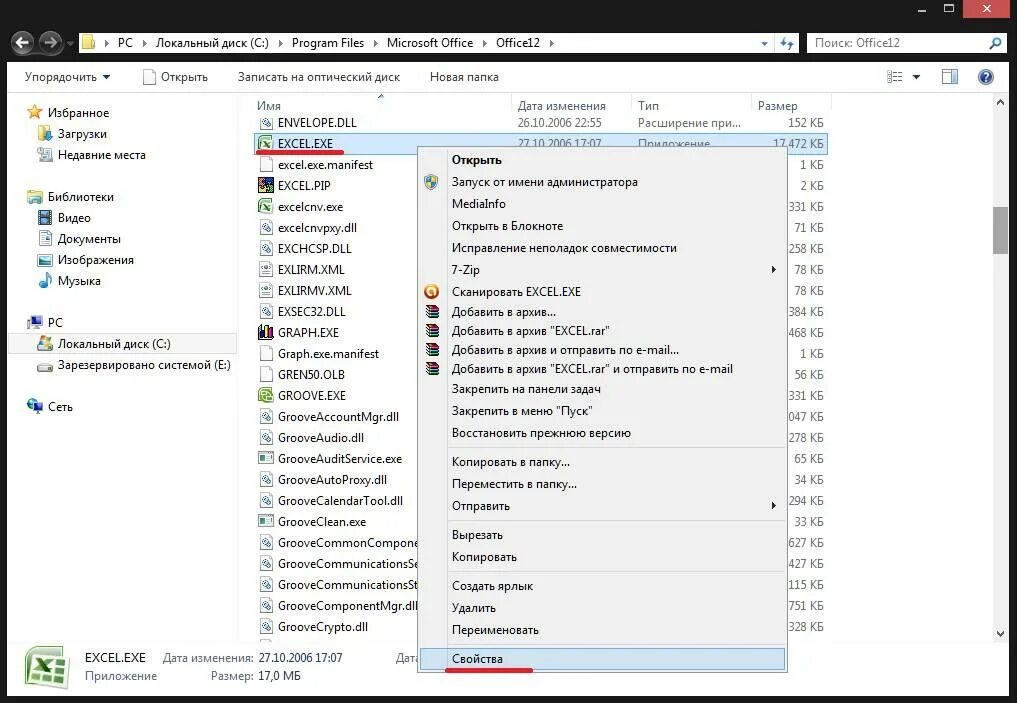1017x703 pixels.
Task: Click the Библиотеки icon
Action: pyautogui.click(x=35, y=197)
